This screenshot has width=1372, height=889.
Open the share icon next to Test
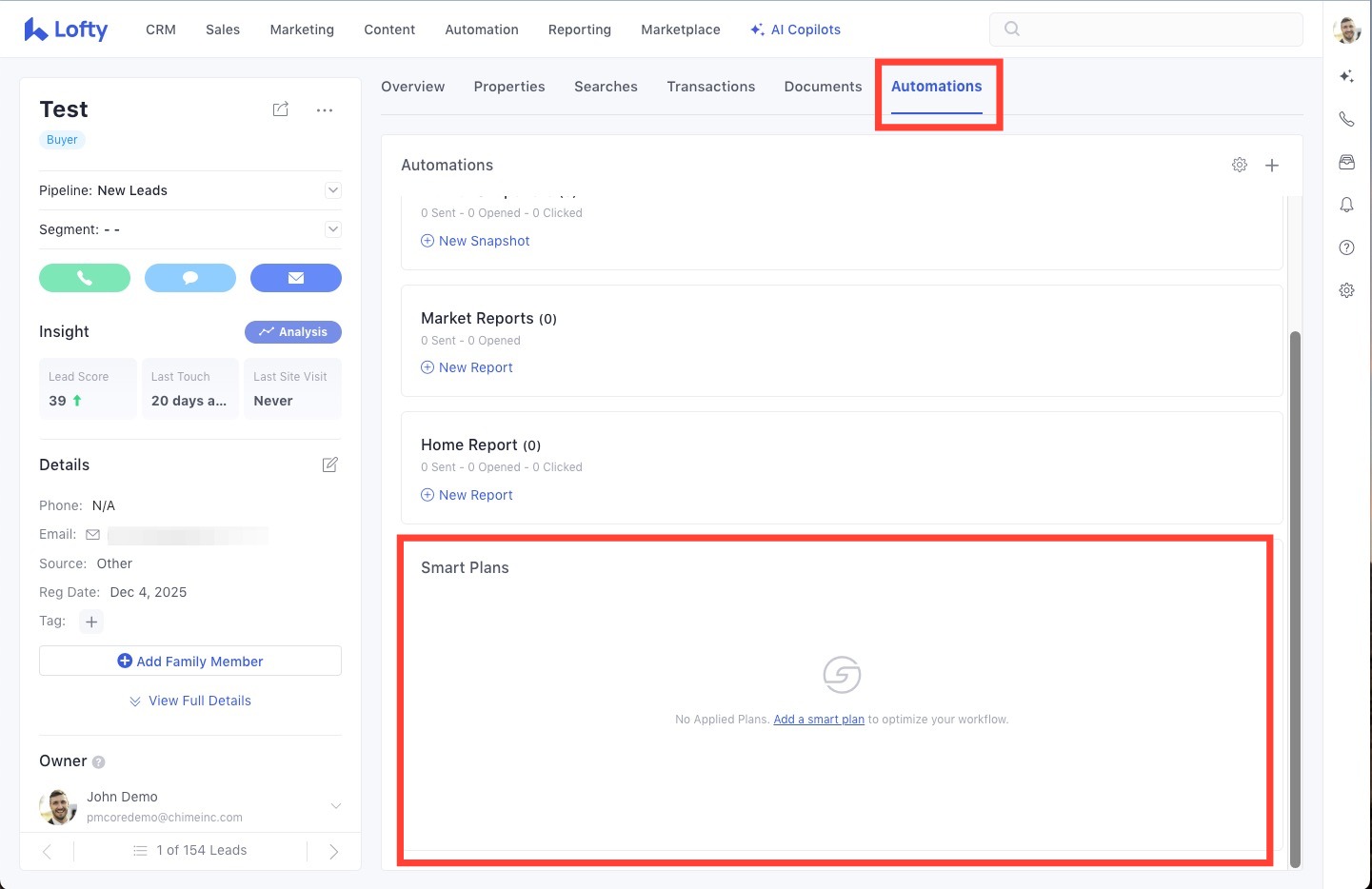(x=281, y=109)
